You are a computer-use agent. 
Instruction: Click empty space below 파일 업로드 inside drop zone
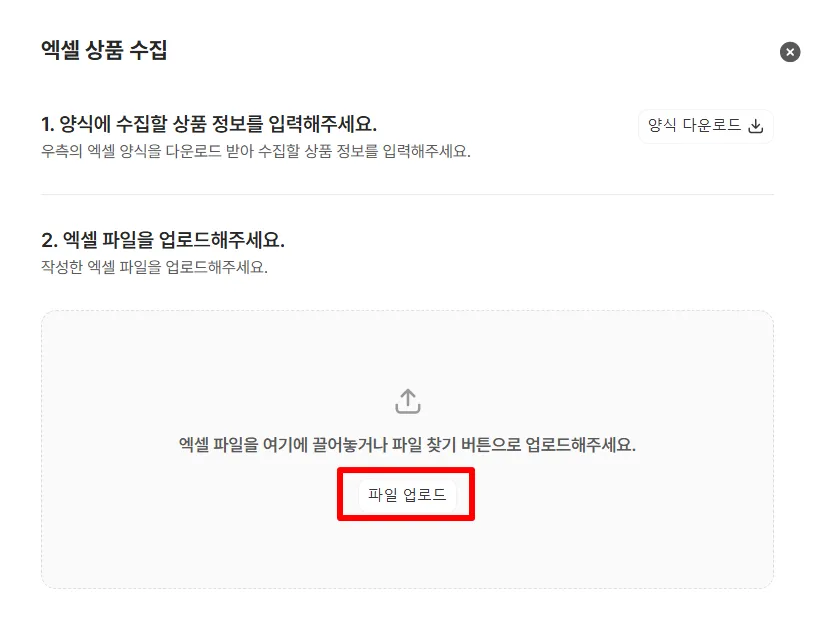[x=407, y=554]
